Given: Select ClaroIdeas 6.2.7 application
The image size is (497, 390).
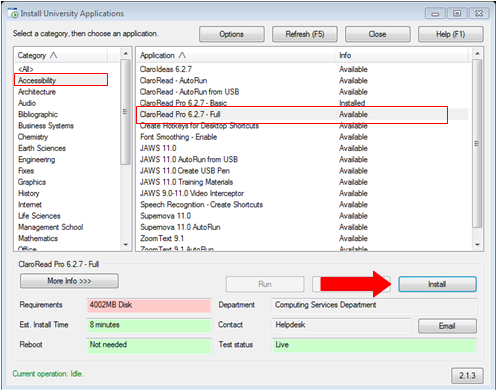Looking at the screenshot, I should (302, 69).
